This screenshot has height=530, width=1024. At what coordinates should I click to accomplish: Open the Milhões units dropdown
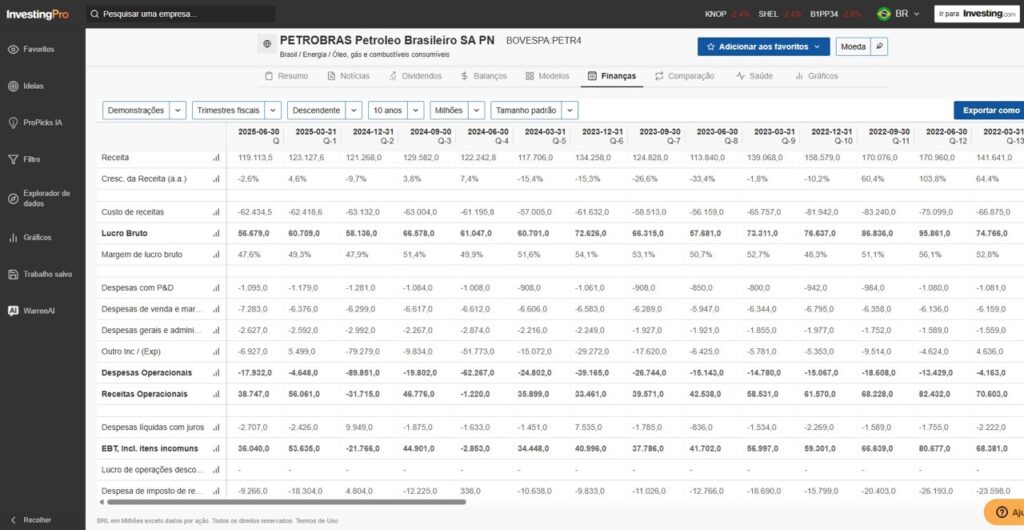point(457,110)
